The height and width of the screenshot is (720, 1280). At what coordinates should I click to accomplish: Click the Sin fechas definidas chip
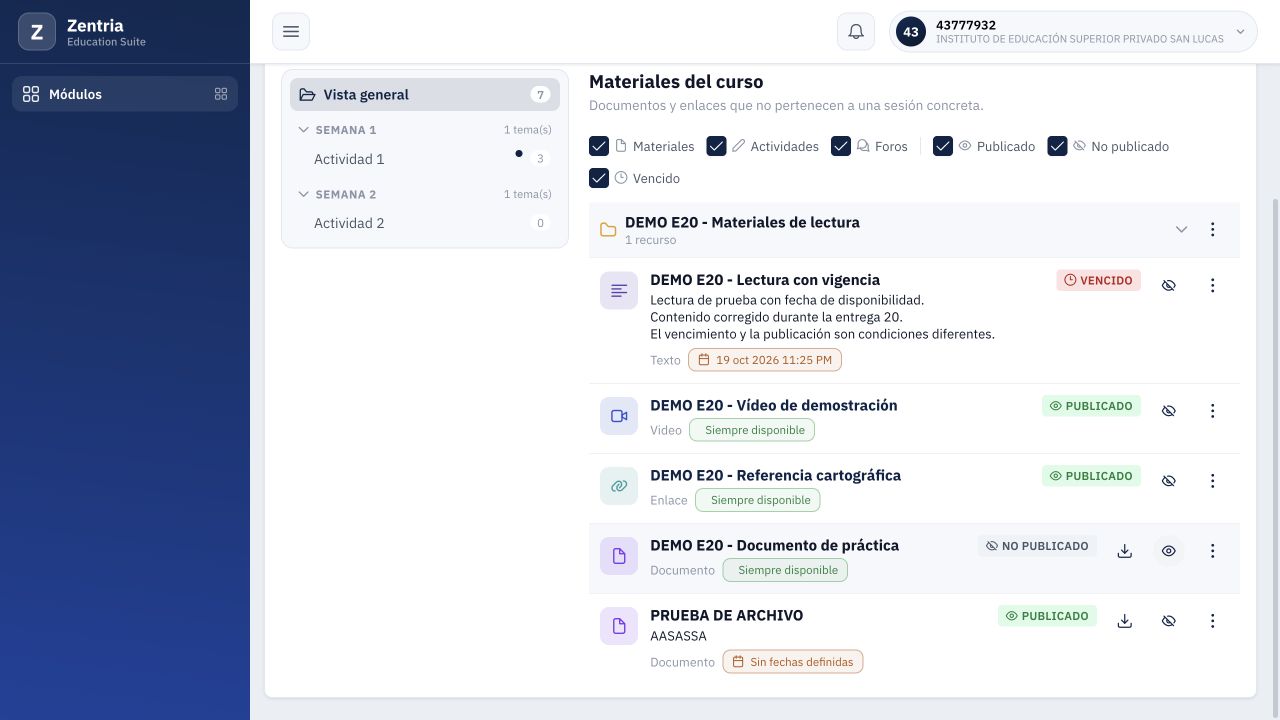click(x=793, y=662)
